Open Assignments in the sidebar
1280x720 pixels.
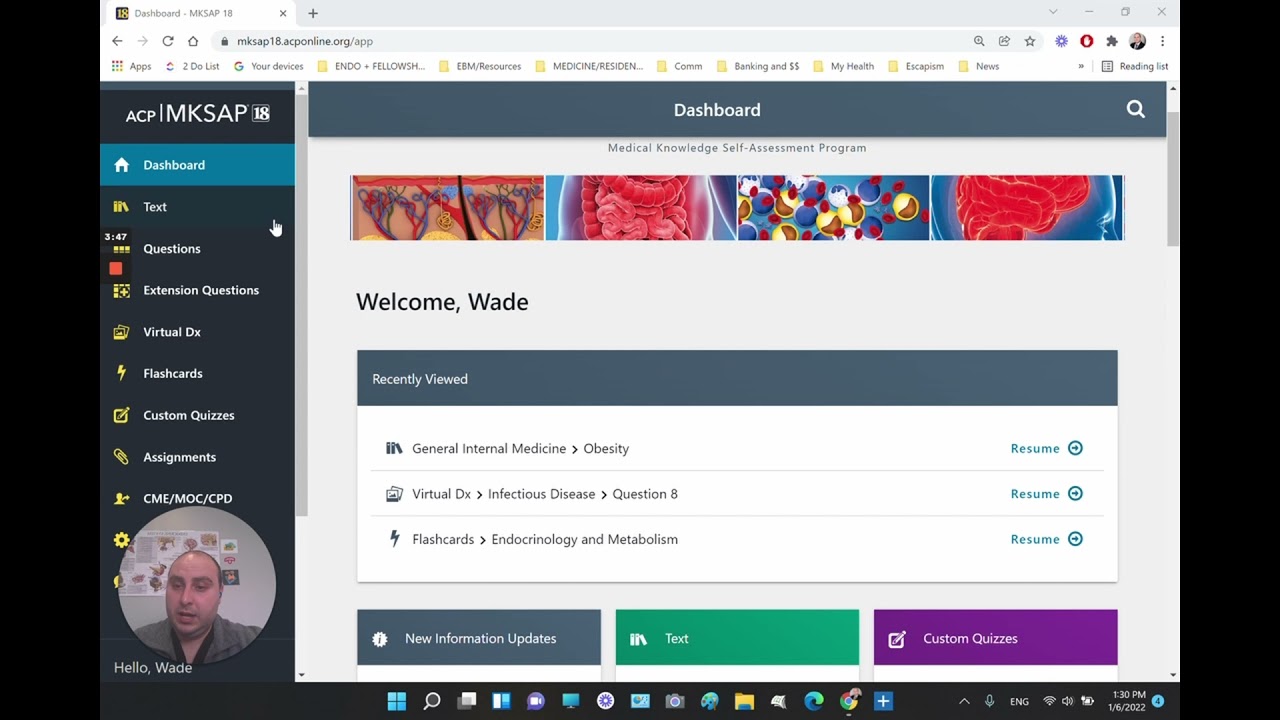pos(197,457)
